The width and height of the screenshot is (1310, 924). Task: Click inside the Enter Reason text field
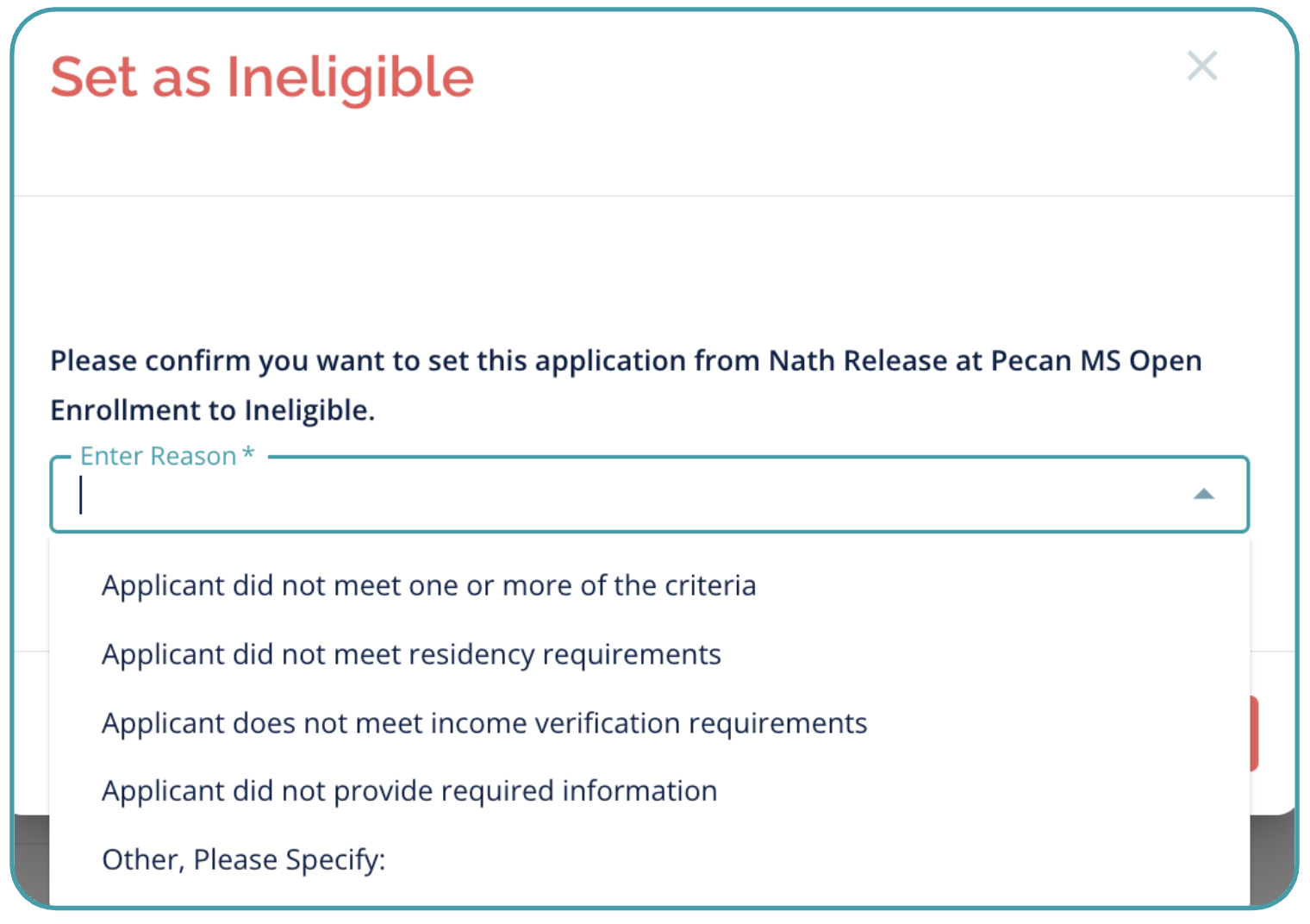point(603,496)
